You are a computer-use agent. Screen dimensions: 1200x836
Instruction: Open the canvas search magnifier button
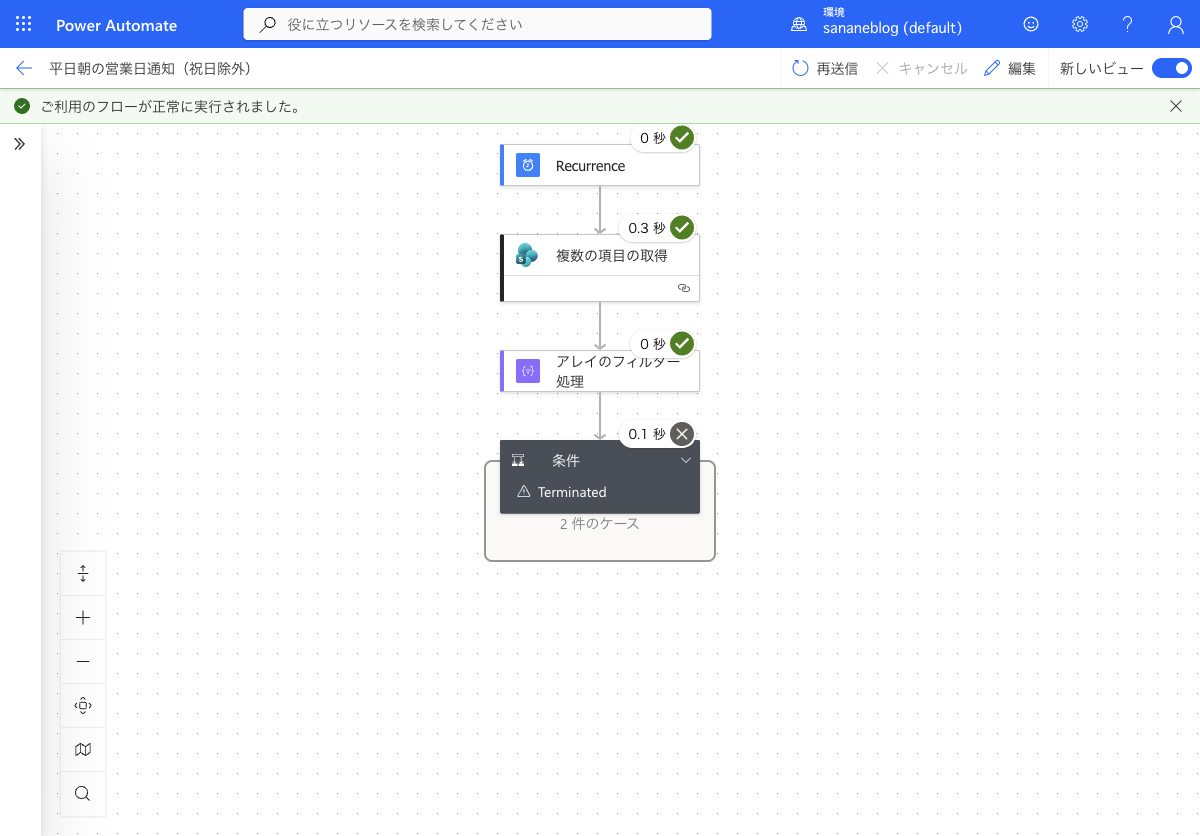coord(83,794)
